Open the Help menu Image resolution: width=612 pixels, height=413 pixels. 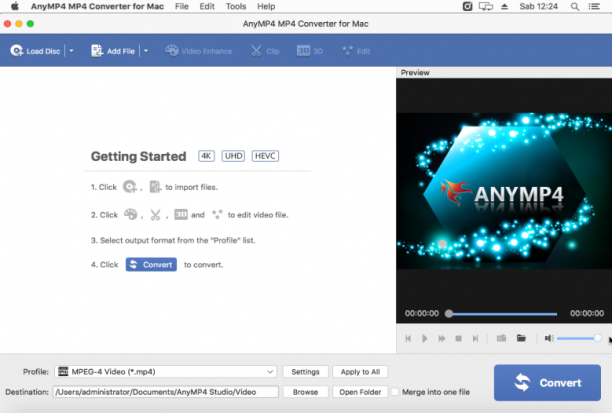[x=266, y=6]
